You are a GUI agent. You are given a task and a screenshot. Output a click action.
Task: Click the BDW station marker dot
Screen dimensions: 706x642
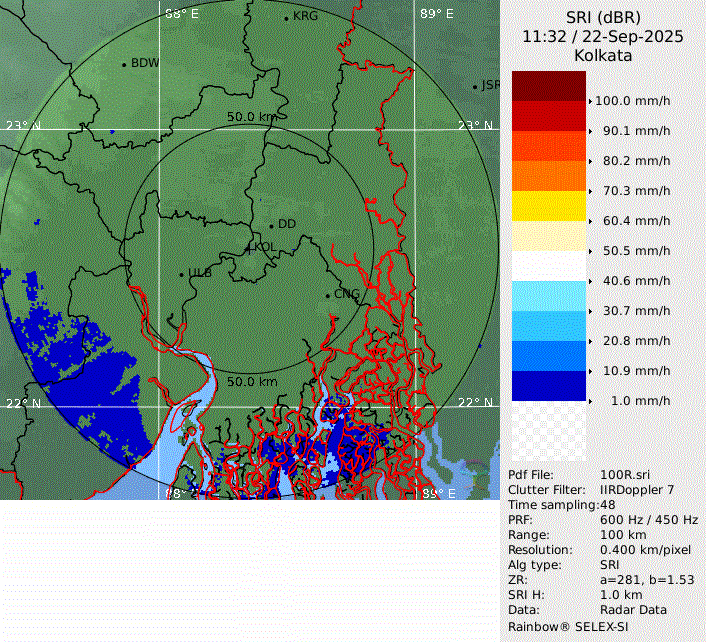click(x=124, y=65)
